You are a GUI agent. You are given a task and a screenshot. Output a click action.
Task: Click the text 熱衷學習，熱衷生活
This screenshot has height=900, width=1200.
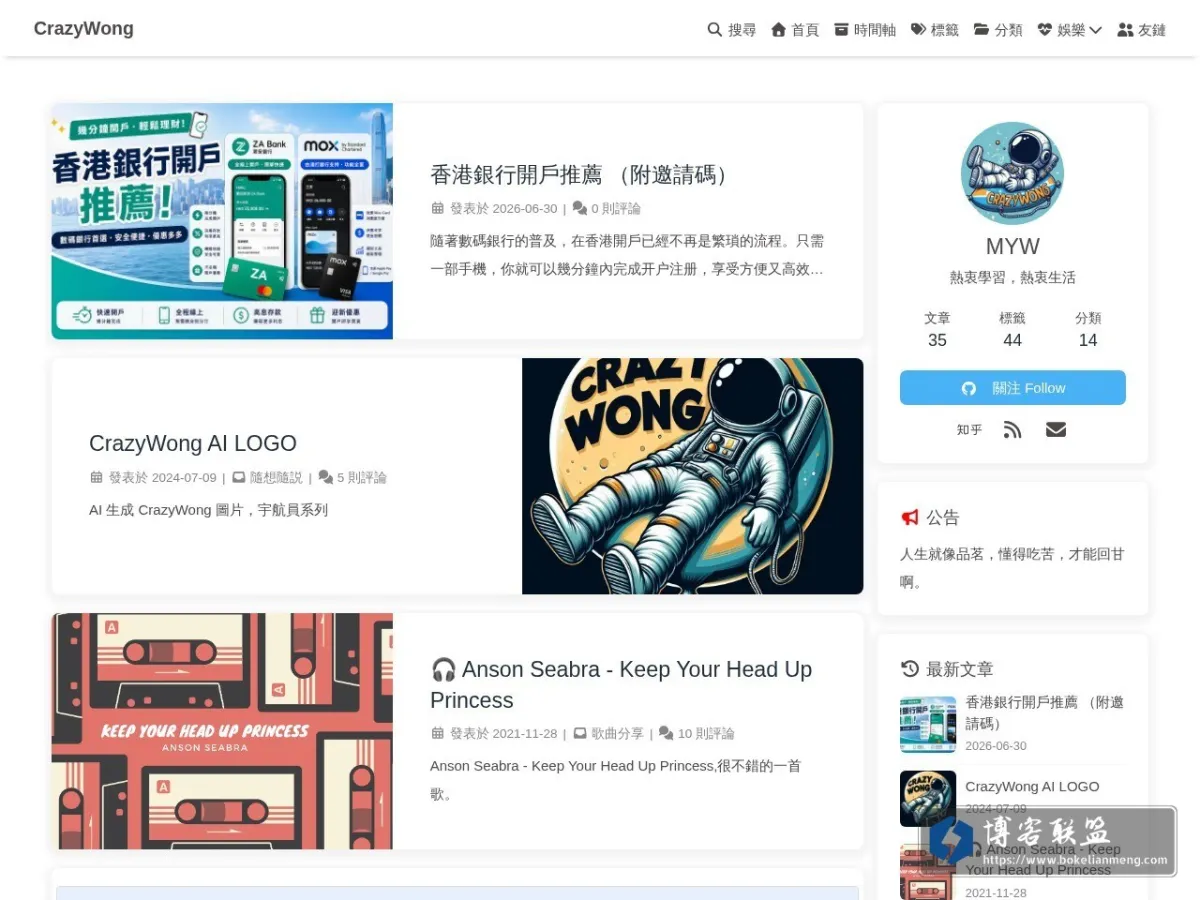(1012, 278)
